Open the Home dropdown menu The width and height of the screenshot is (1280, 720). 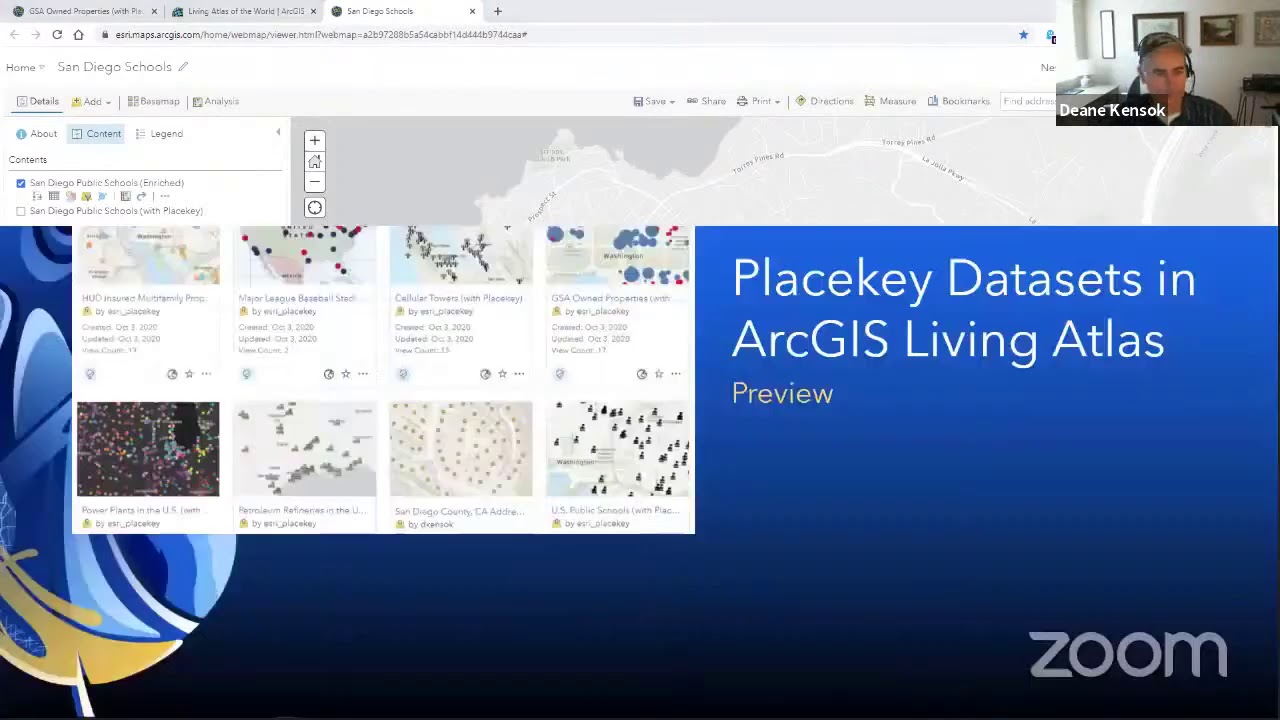tap(25, 67)
